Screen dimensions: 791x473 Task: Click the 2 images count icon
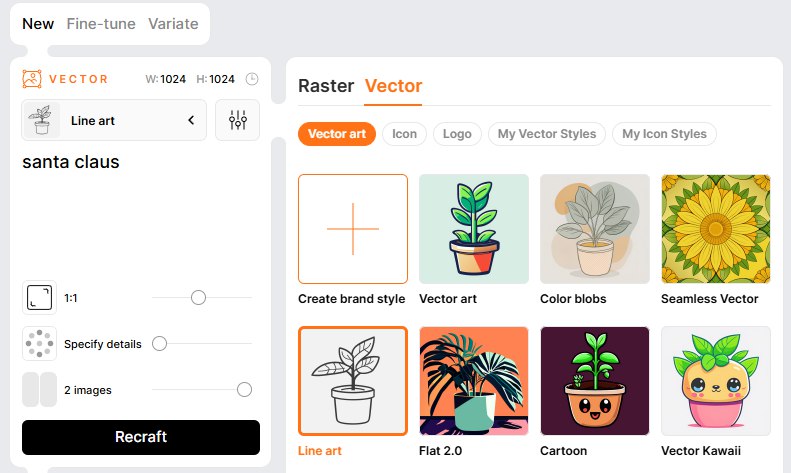click(x=39, y=389)
